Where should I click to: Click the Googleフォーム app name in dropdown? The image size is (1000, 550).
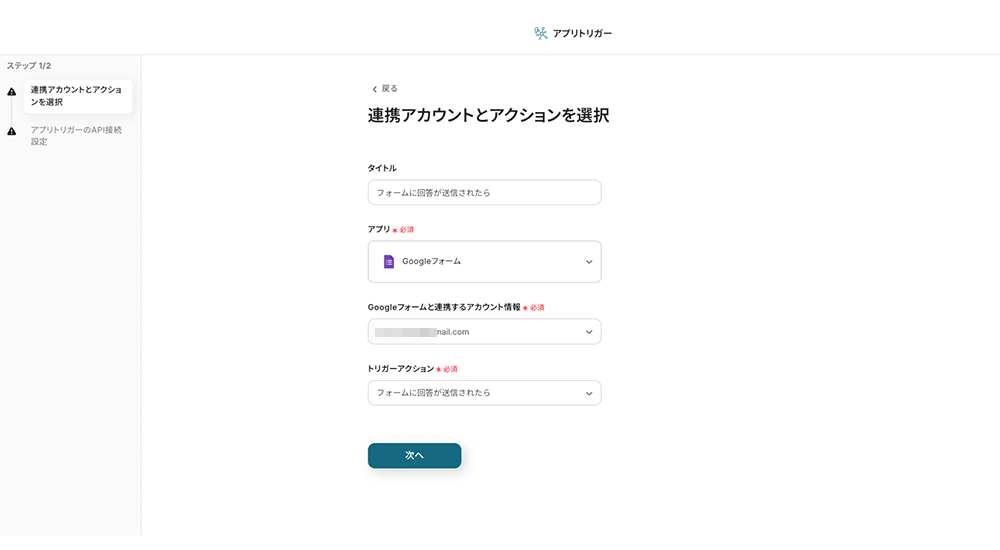click(431, 262)
